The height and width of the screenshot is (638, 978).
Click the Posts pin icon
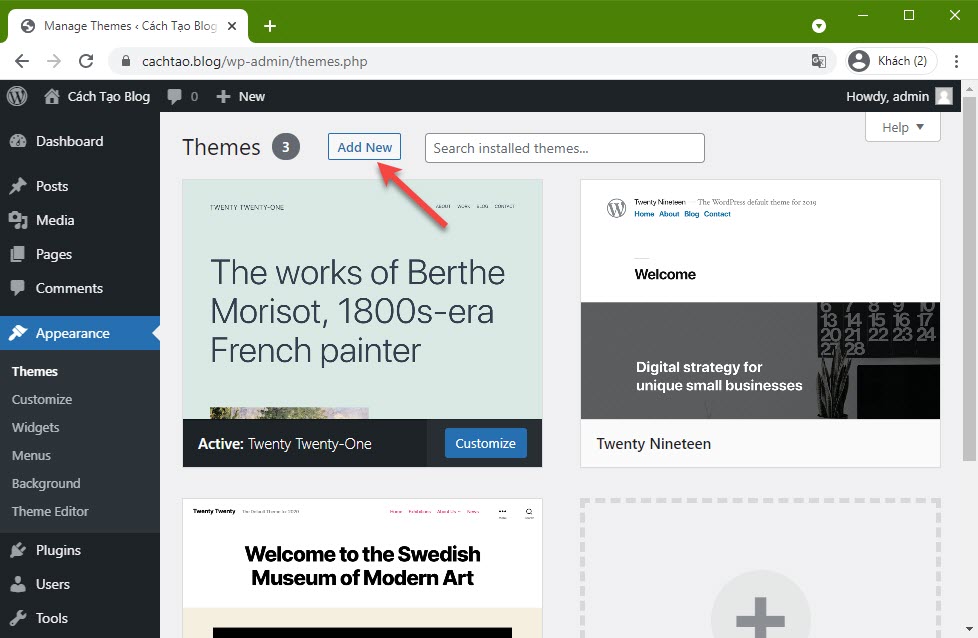(x=18, y=186)
